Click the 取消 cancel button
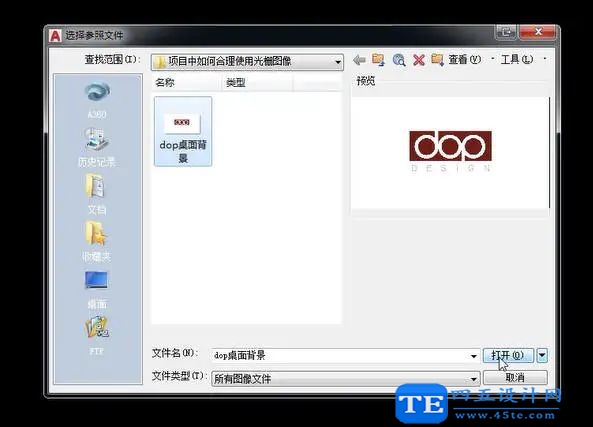The image size is (593, 427). coord(515,377)
